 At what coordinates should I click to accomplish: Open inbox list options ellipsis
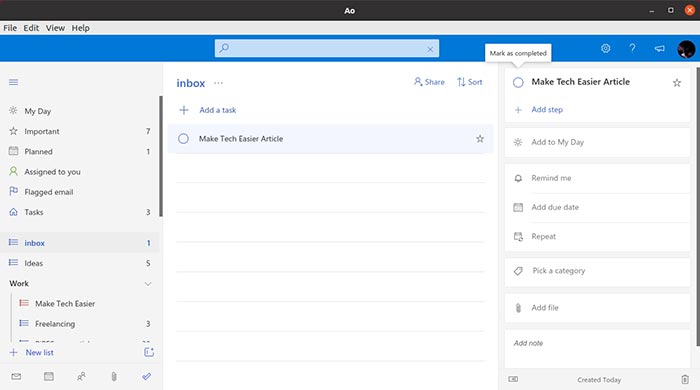pyautogui.click(x=218, y=83)
